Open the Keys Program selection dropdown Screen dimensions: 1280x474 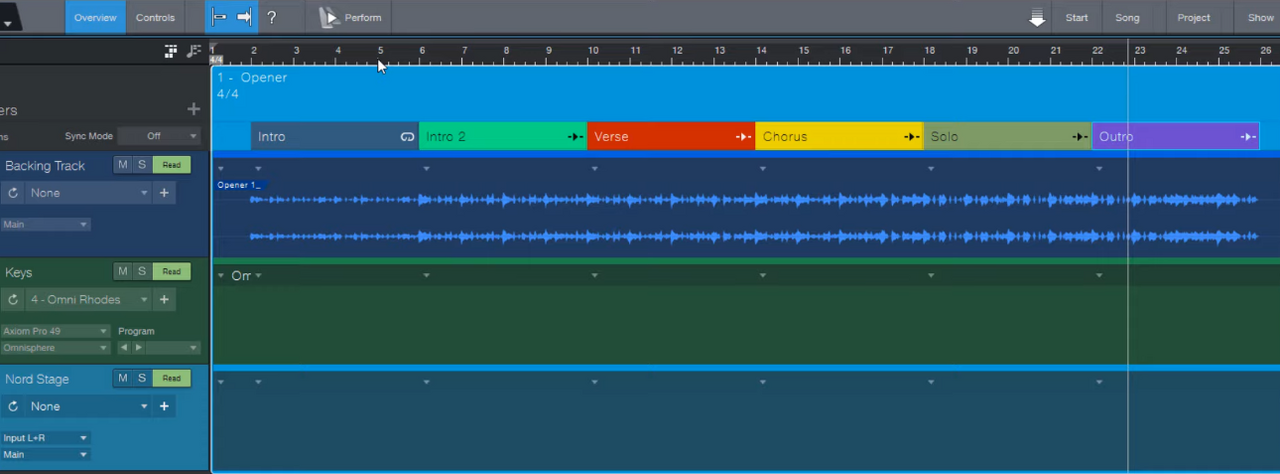coord(174,348)
